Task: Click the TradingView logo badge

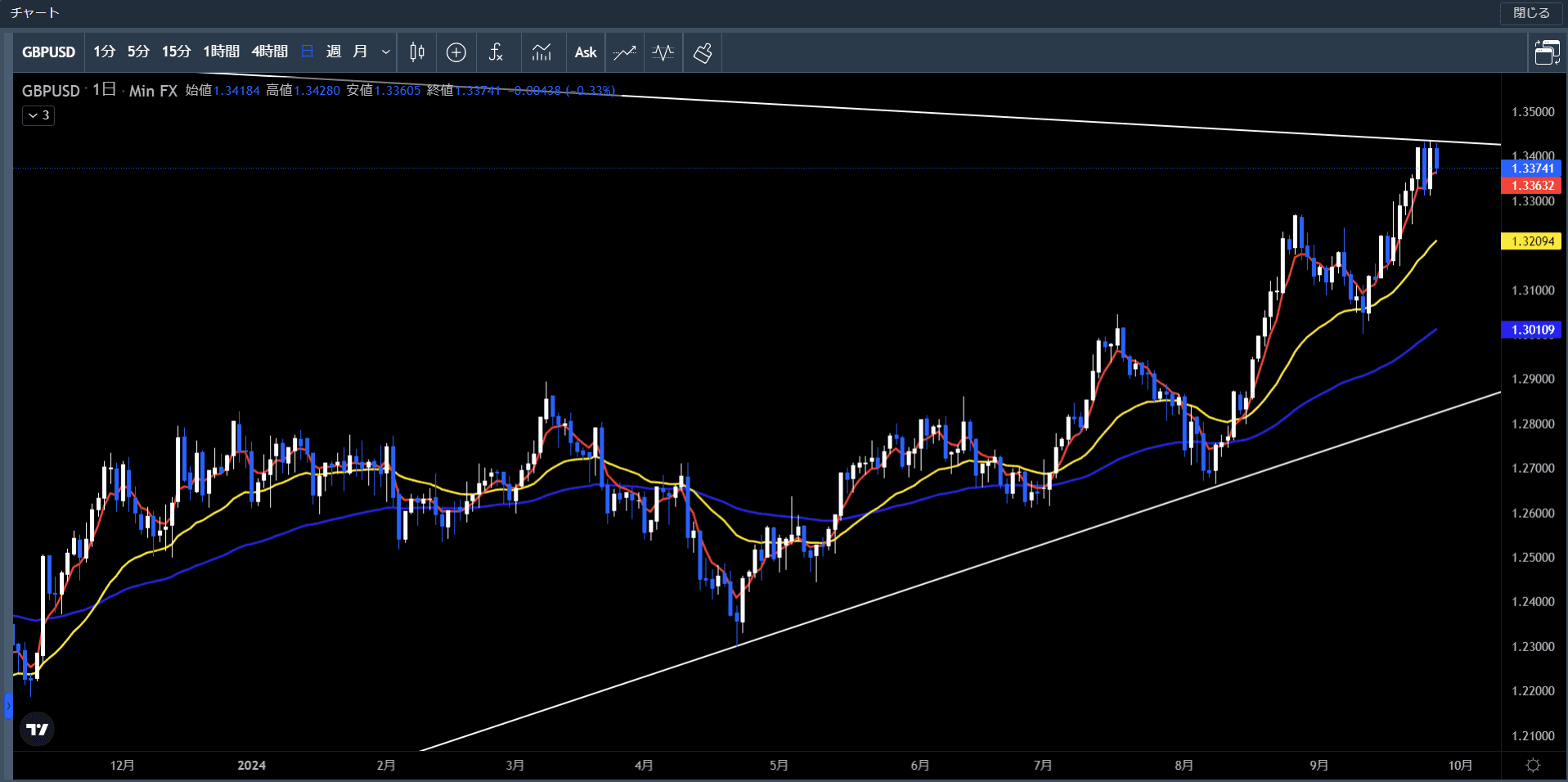Action: pyautogui.click(x=38, y=729)
